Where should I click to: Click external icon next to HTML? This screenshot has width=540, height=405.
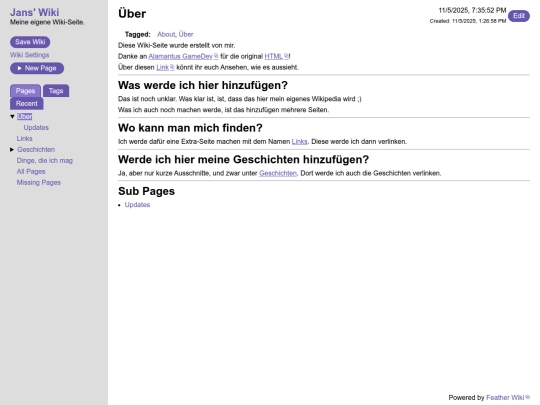[286, 56]
